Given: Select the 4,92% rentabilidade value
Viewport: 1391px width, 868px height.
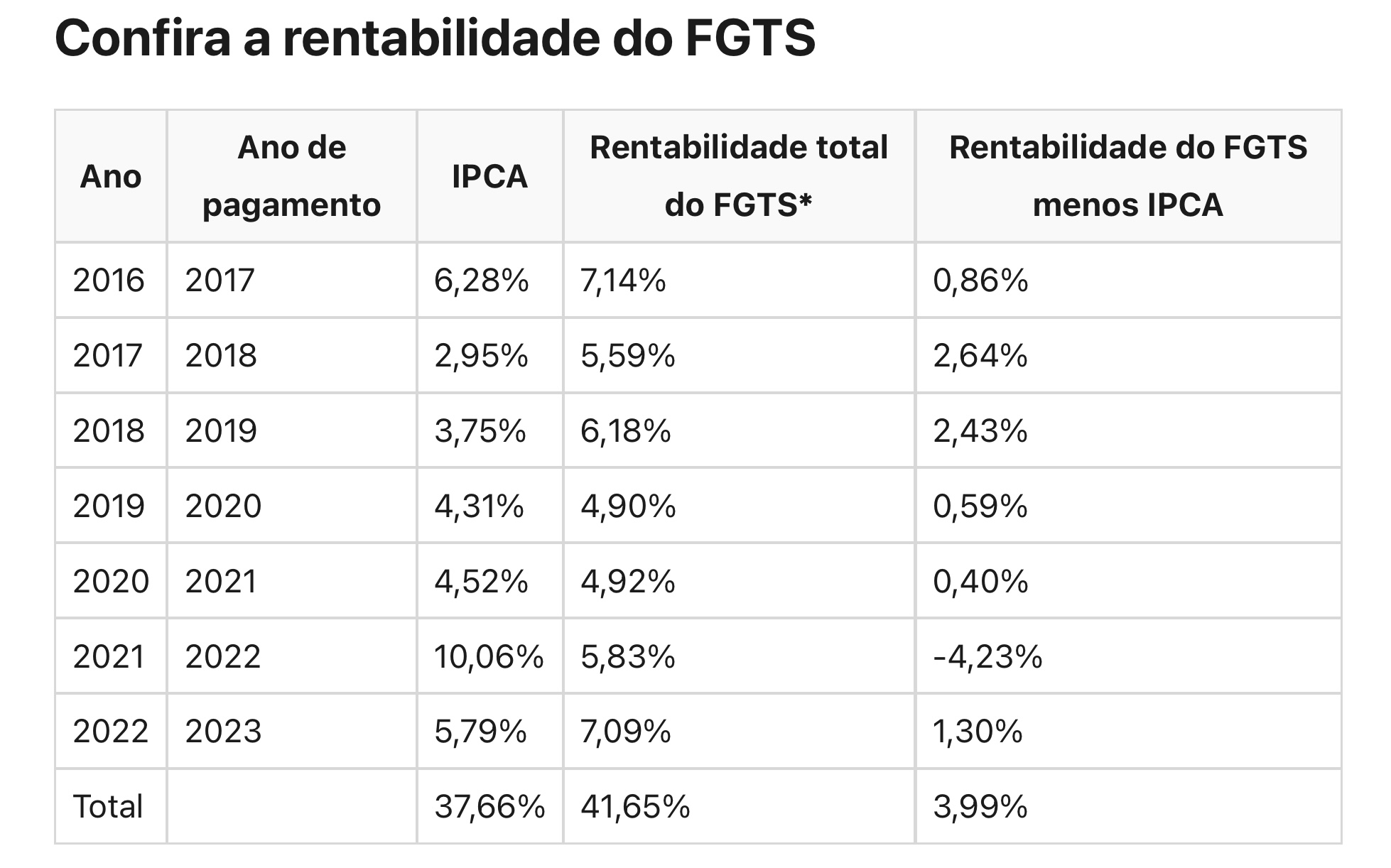Looking at the screenshot, I should 627,582.
